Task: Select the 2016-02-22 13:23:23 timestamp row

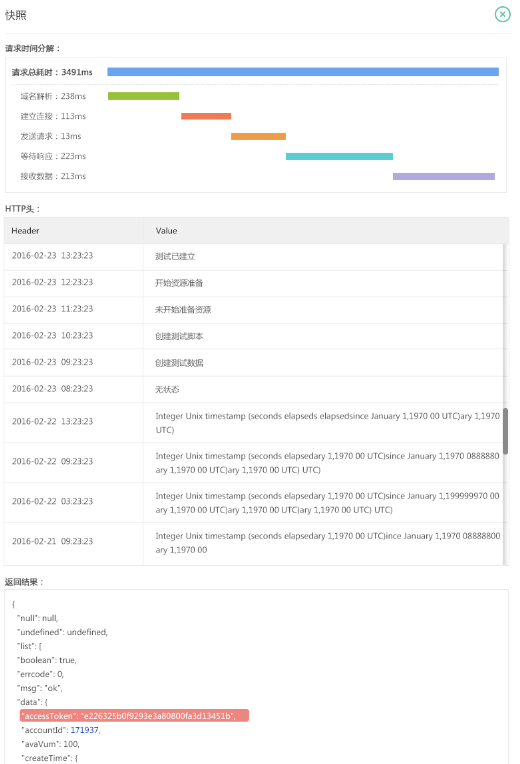Action: point(253,422)
